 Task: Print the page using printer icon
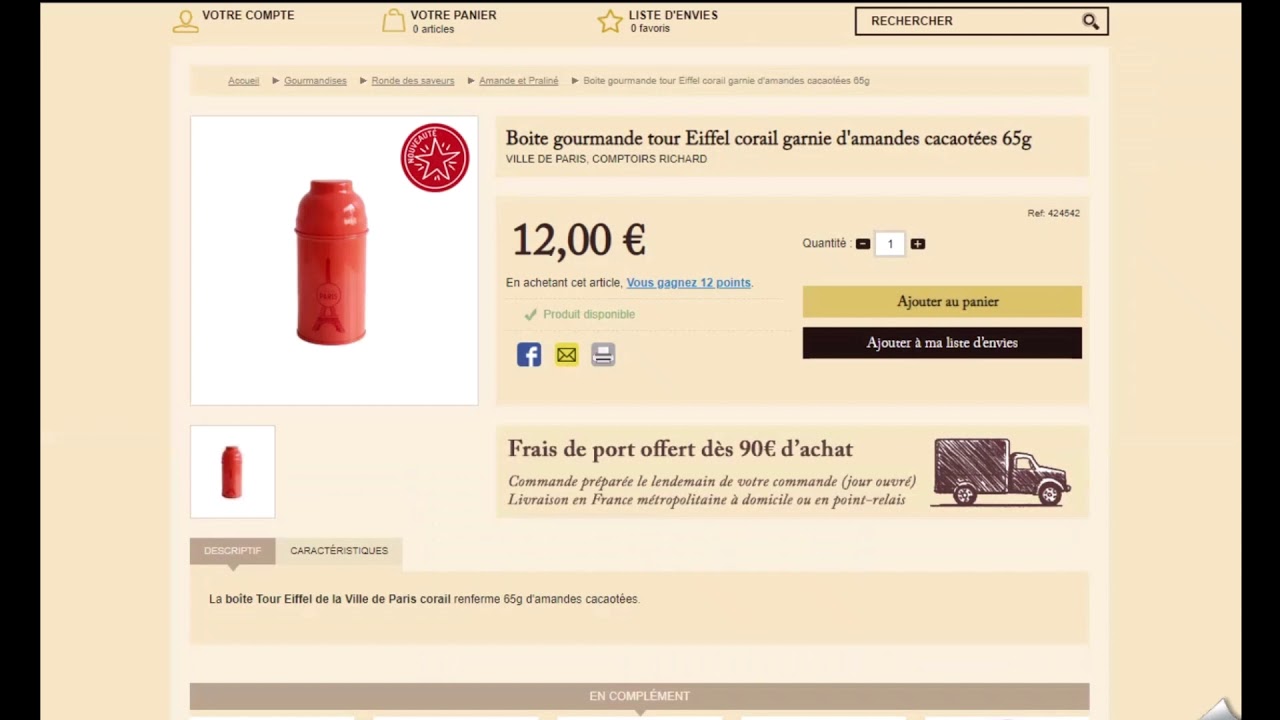click(603, 354)
